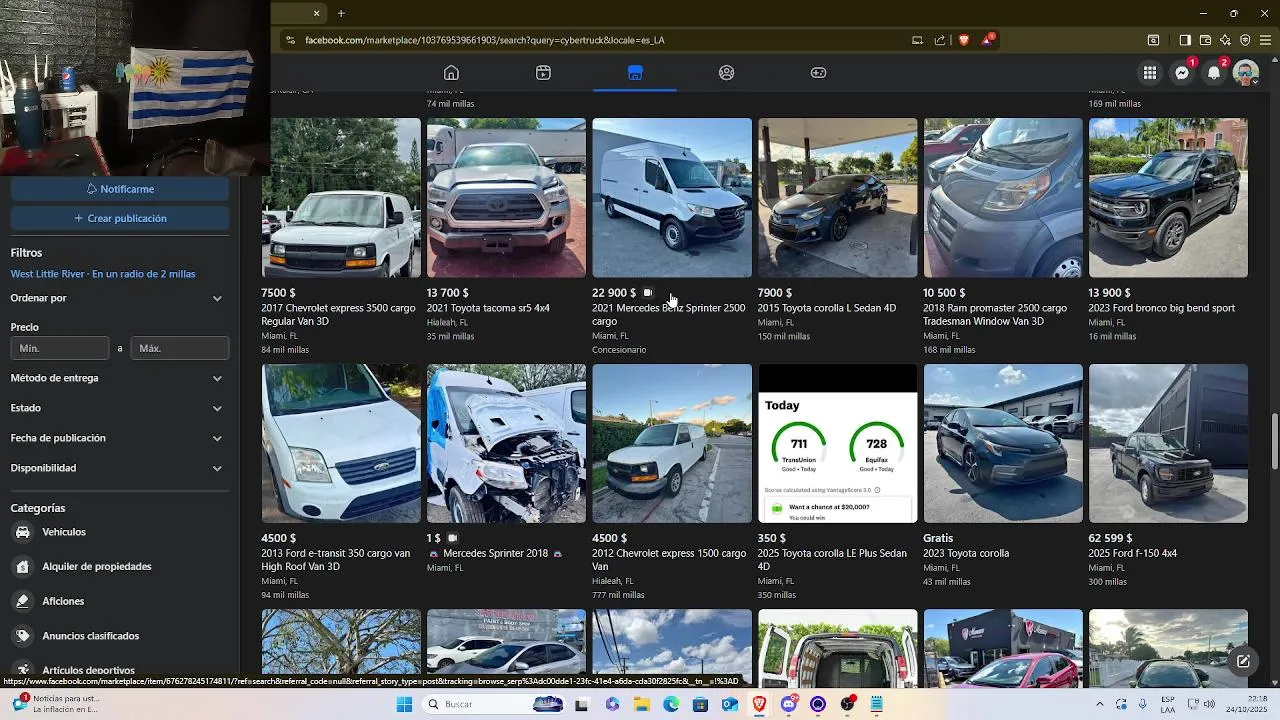
Task: Open the Facebook Reels/Video tab icon
Action: click(543, 73)
